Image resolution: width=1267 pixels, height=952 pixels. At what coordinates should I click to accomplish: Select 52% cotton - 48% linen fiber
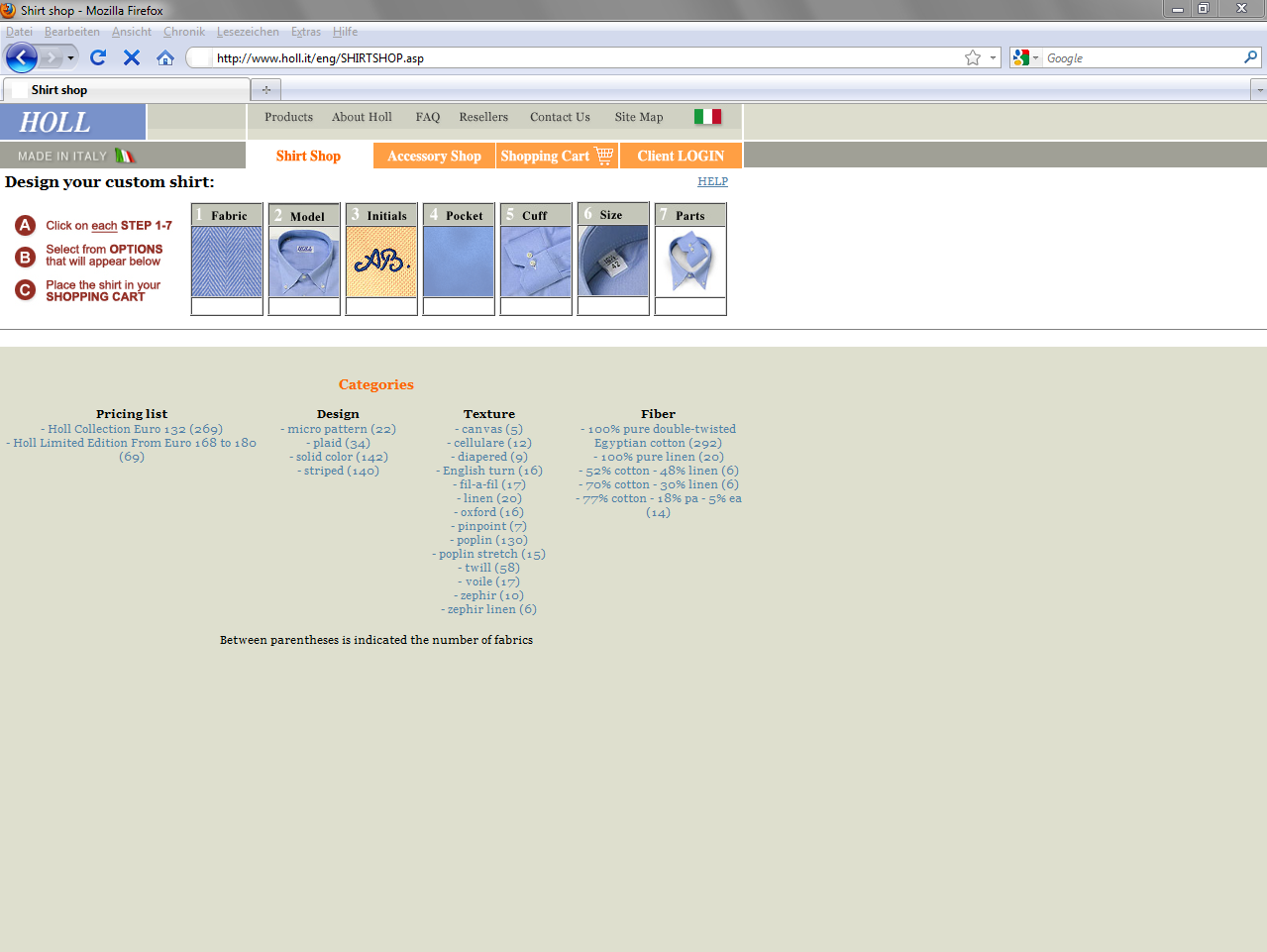click(658, 471)
